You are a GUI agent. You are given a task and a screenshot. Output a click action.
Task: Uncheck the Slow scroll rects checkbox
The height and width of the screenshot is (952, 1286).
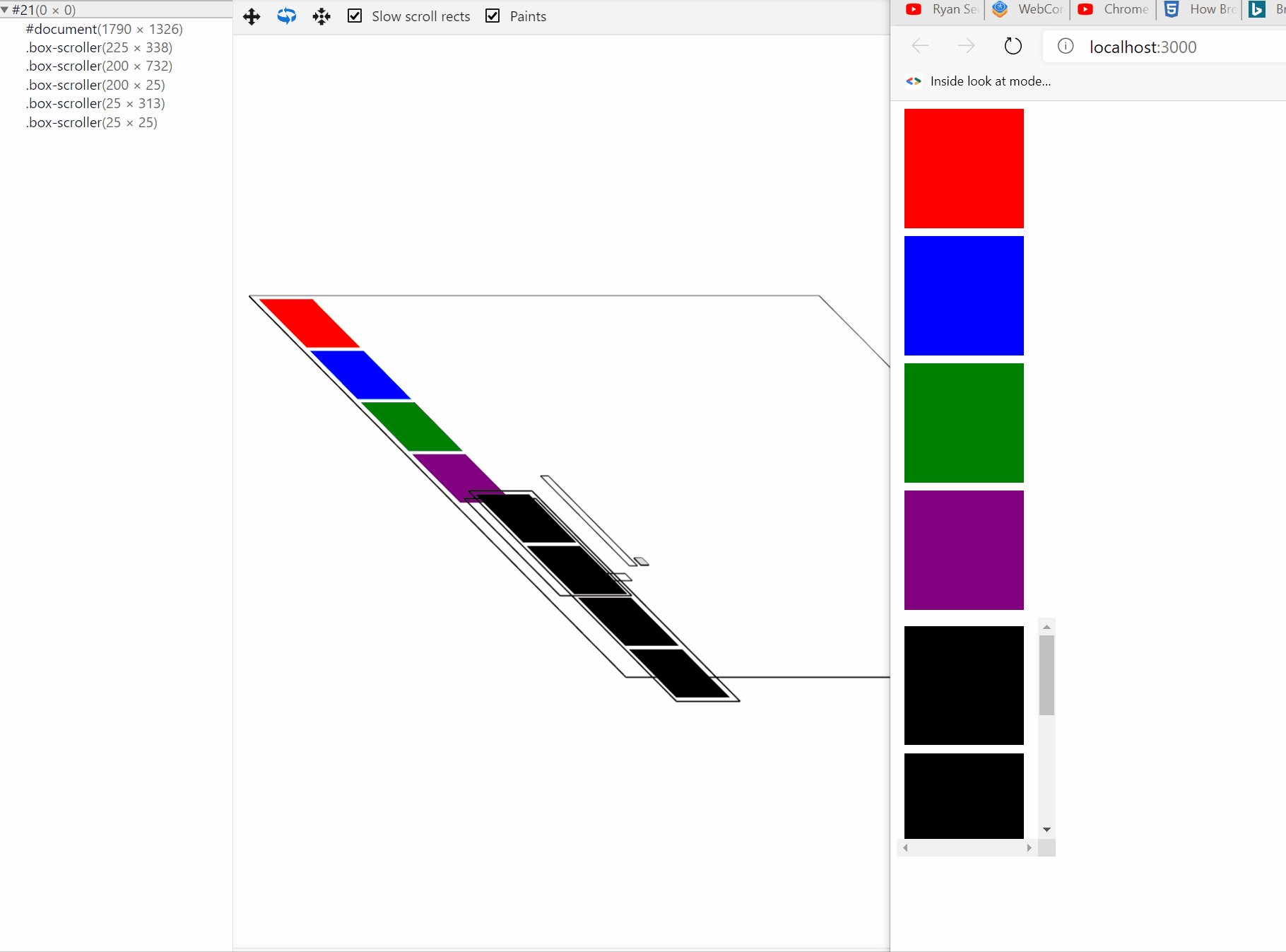(355, 16)
